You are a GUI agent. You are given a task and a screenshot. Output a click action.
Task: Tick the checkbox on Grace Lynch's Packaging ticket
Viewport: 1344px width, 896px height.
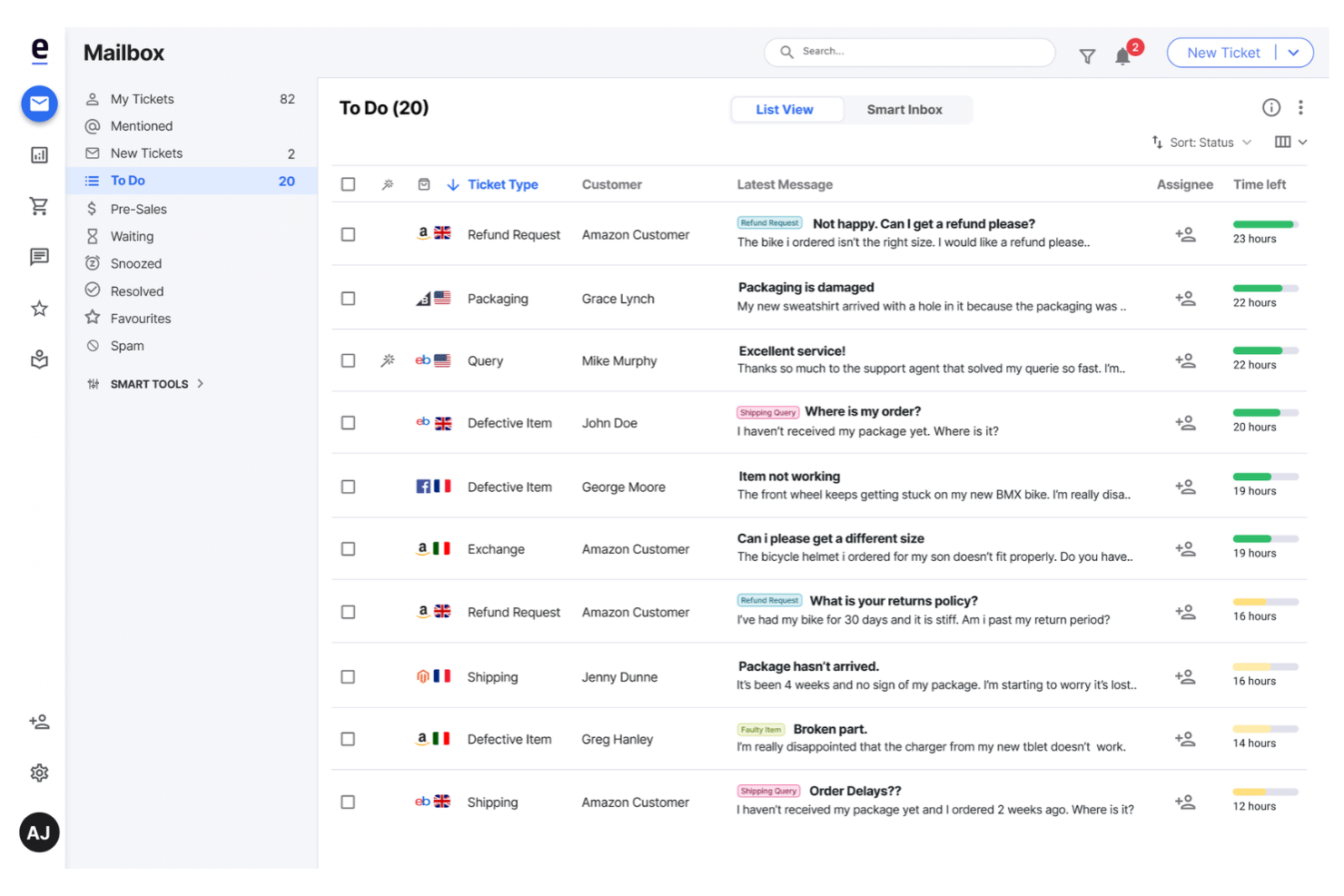348,297
